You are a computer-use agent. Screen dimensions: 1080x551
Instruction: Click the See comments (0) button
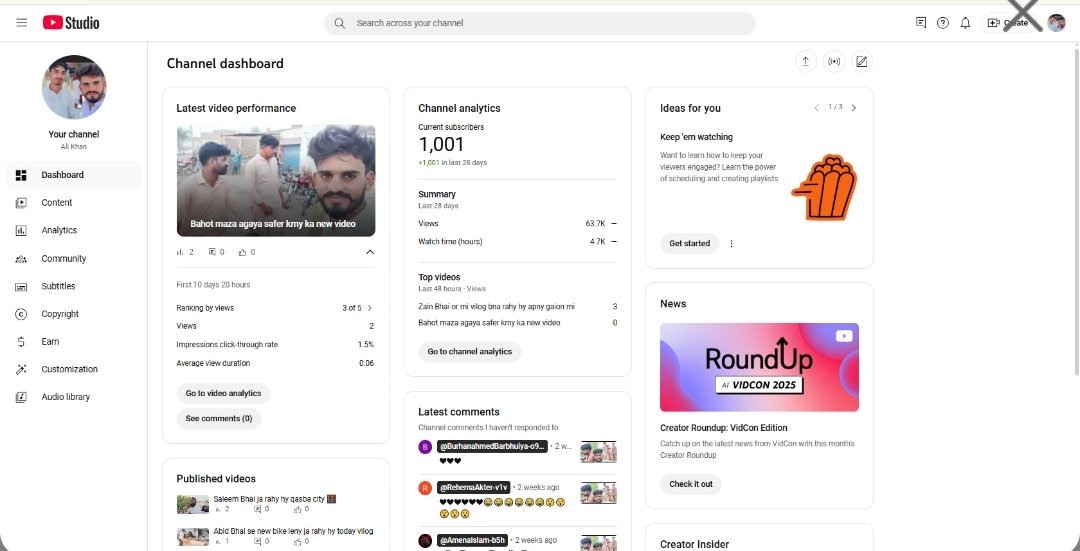(219, 418)
